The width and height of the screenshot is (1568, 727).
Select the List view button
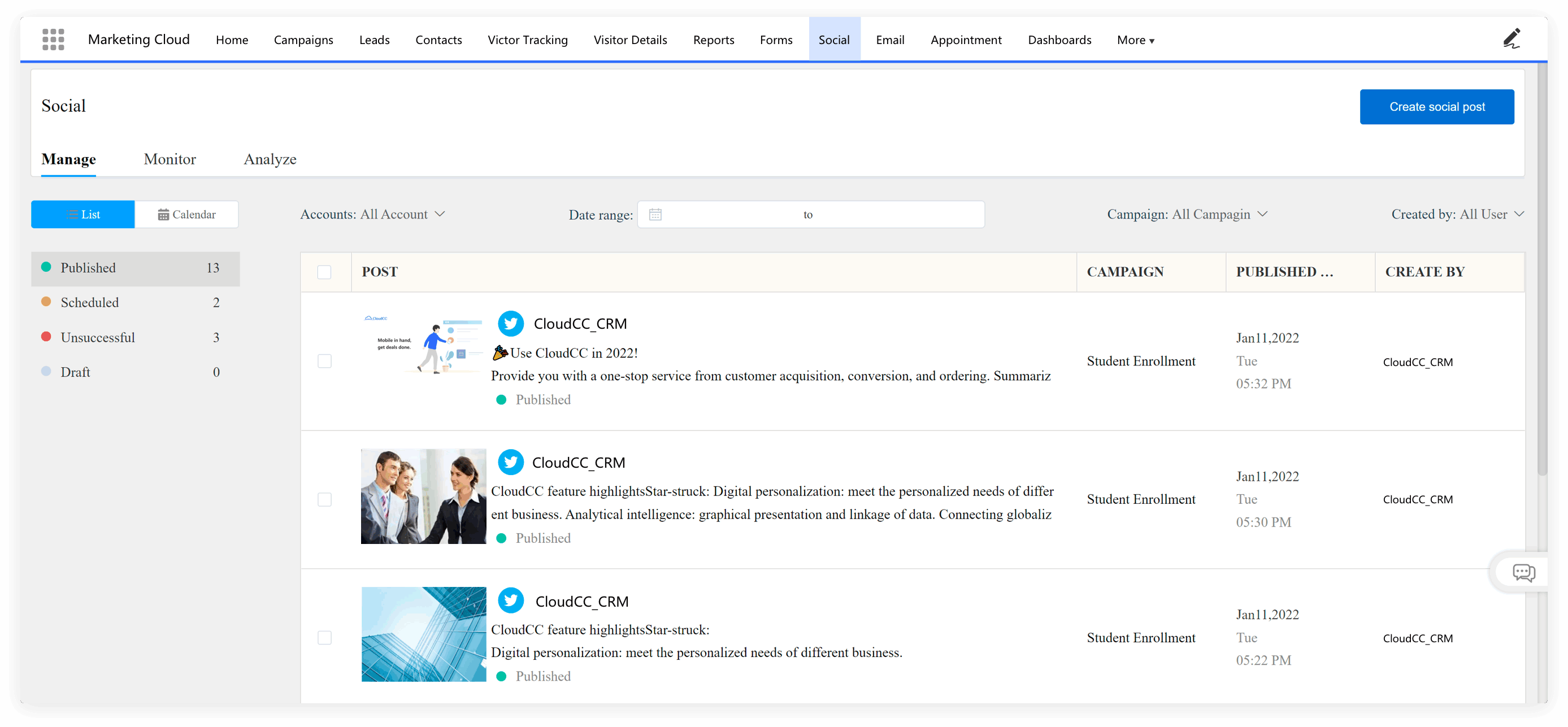coord(83,215)
